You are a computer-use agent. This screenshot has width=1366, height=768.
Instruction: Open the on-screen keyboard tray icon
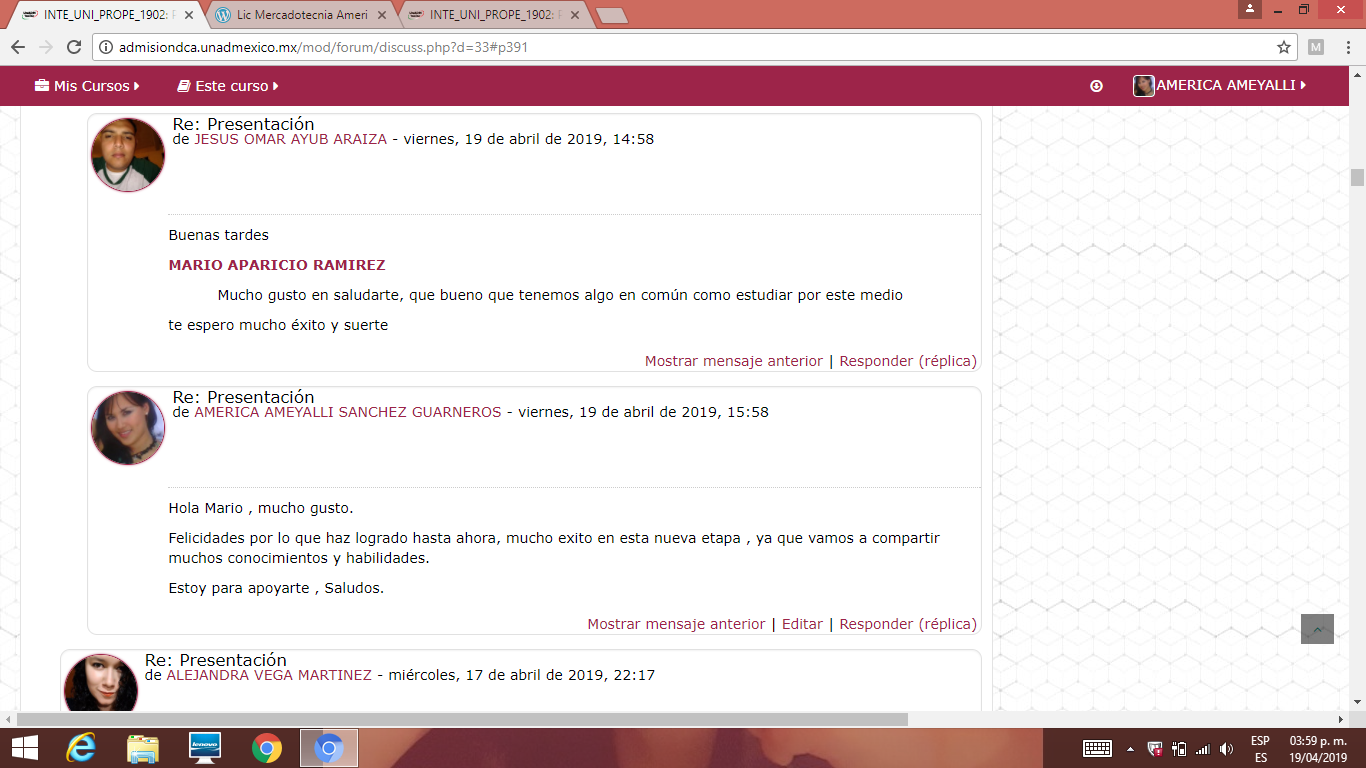[x=1097, y=748]
